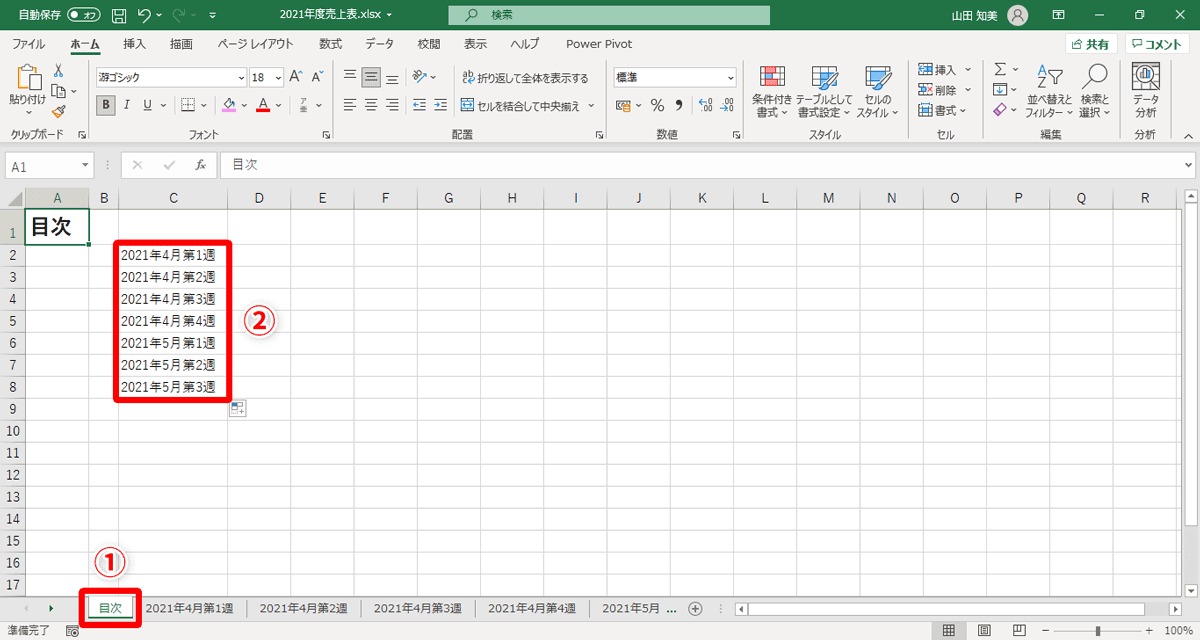Open 検索と選択 find and select
1200x640 pixels.
[1095, 92]
